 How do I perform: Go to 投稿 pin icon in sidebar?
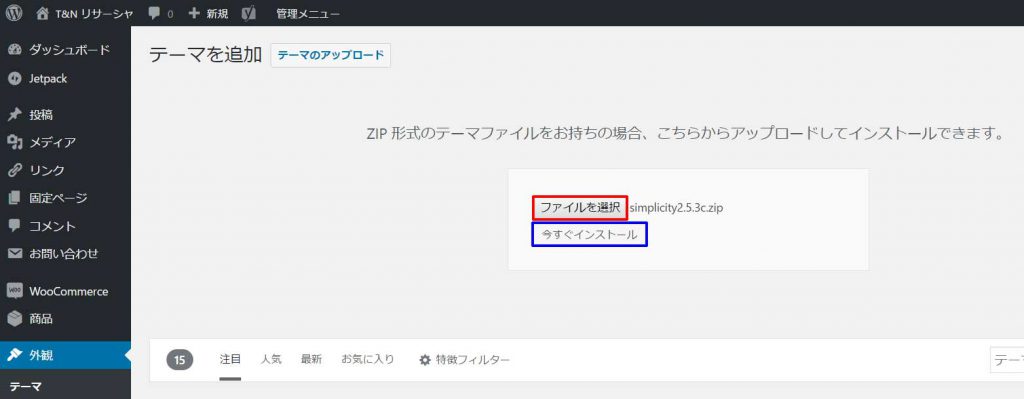coord(14,115)
